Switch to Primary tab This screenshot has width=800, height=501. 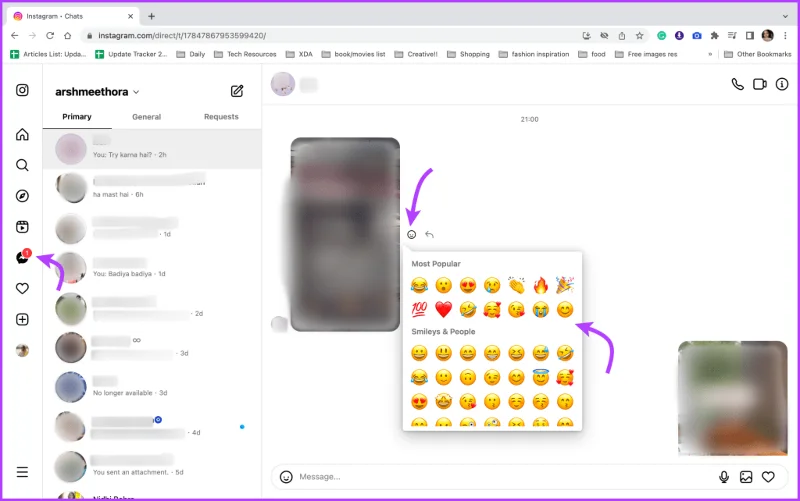point(77,117)
